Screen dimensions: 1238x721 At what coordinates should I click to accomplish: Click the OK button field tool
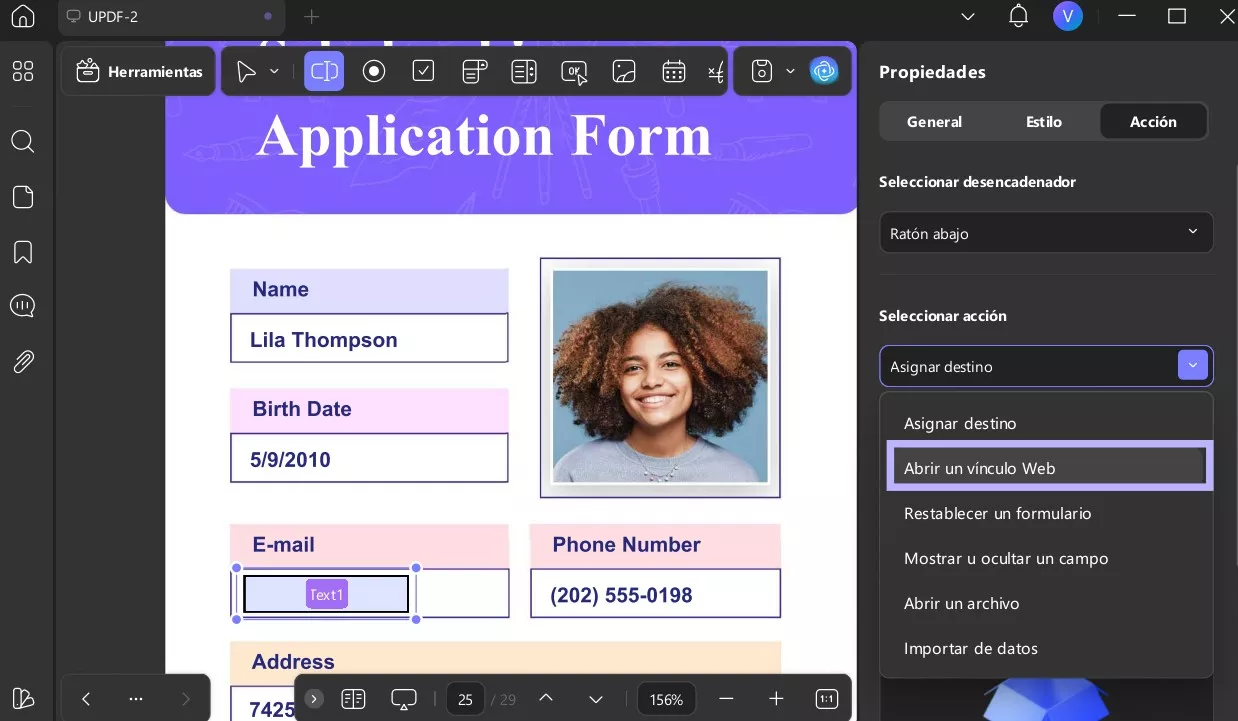[x=574, y=71]
